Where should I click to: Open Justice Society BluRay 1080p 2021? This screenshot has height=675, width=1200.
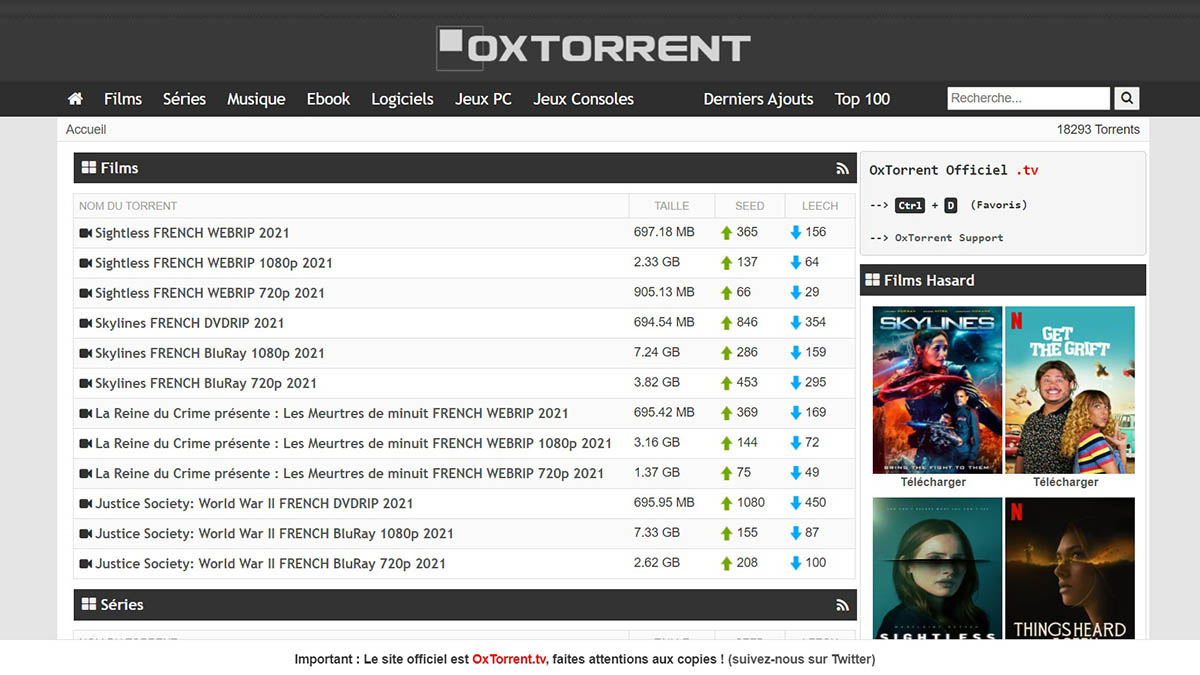click(x=274, y=533)
